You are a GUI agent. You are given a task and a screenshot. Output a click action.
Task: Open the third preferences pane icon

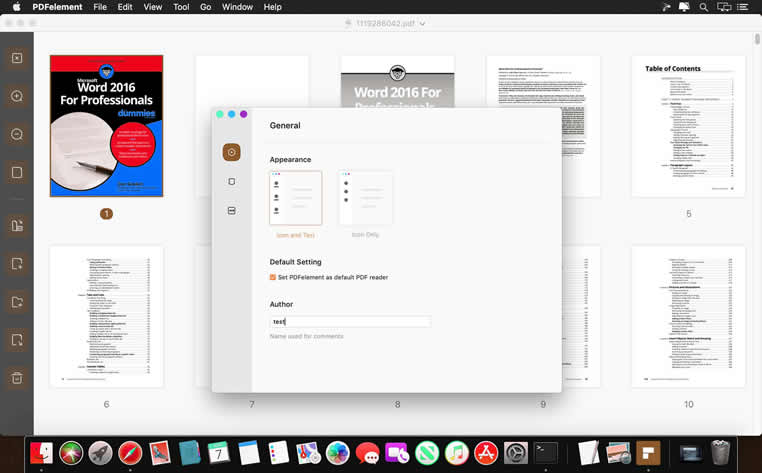click(x=232, y=210)
